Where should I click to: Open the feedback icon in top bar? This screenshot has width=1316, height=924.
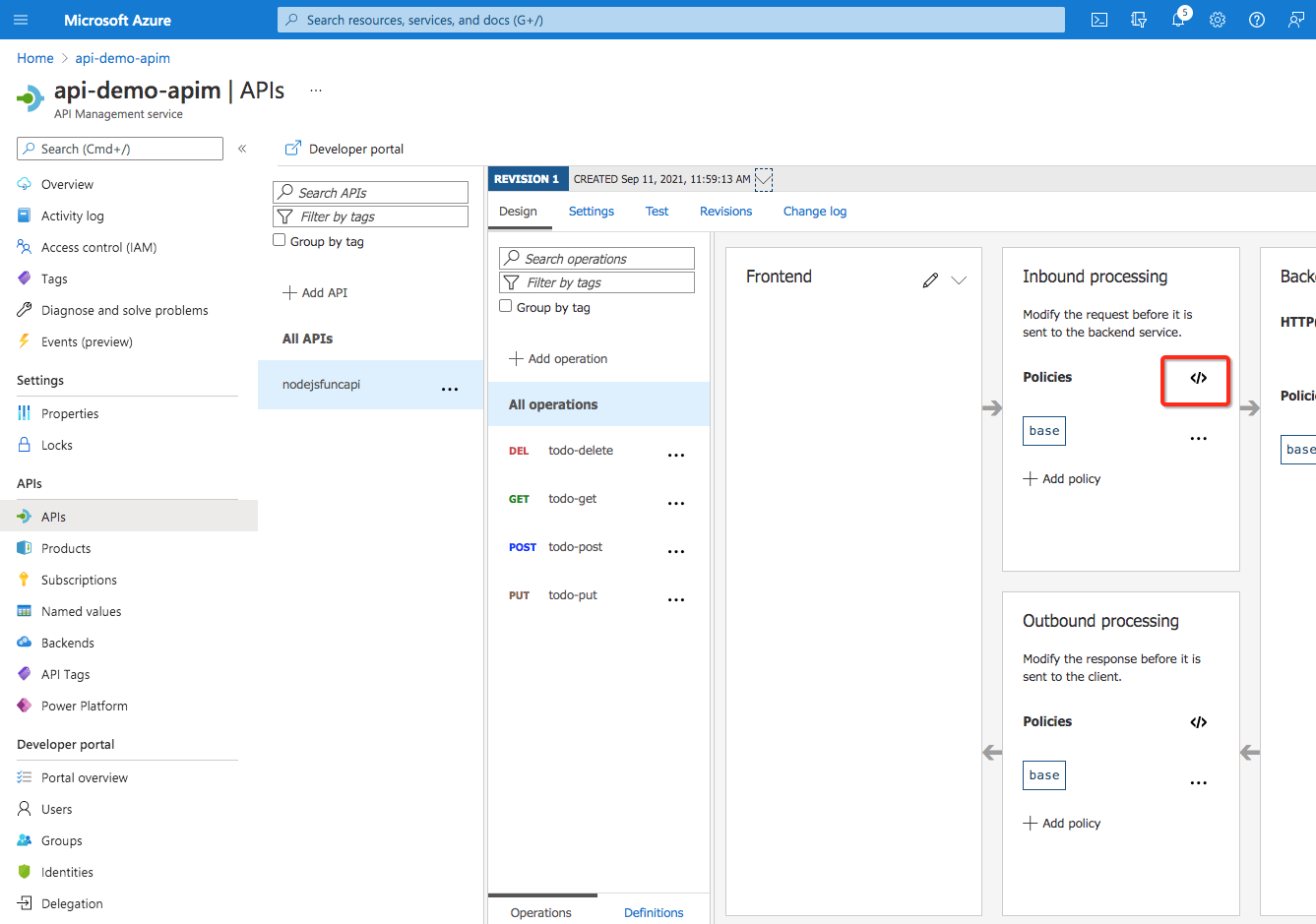(x=1296, y=20)
